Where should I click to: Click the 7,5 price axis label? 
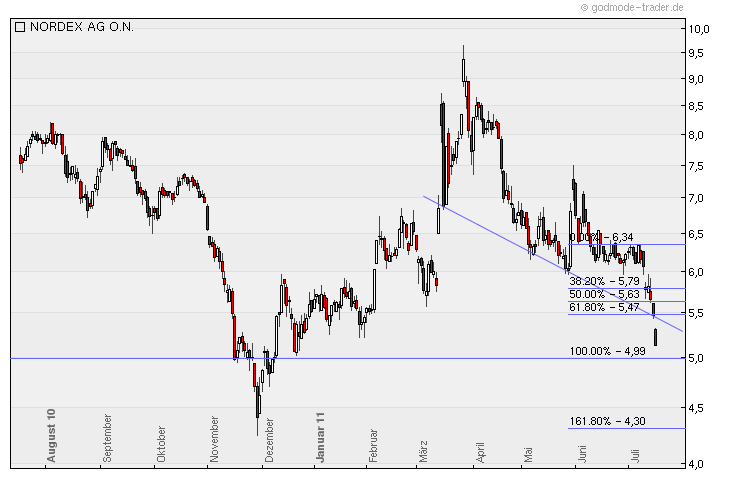click(x=696, y=166)
